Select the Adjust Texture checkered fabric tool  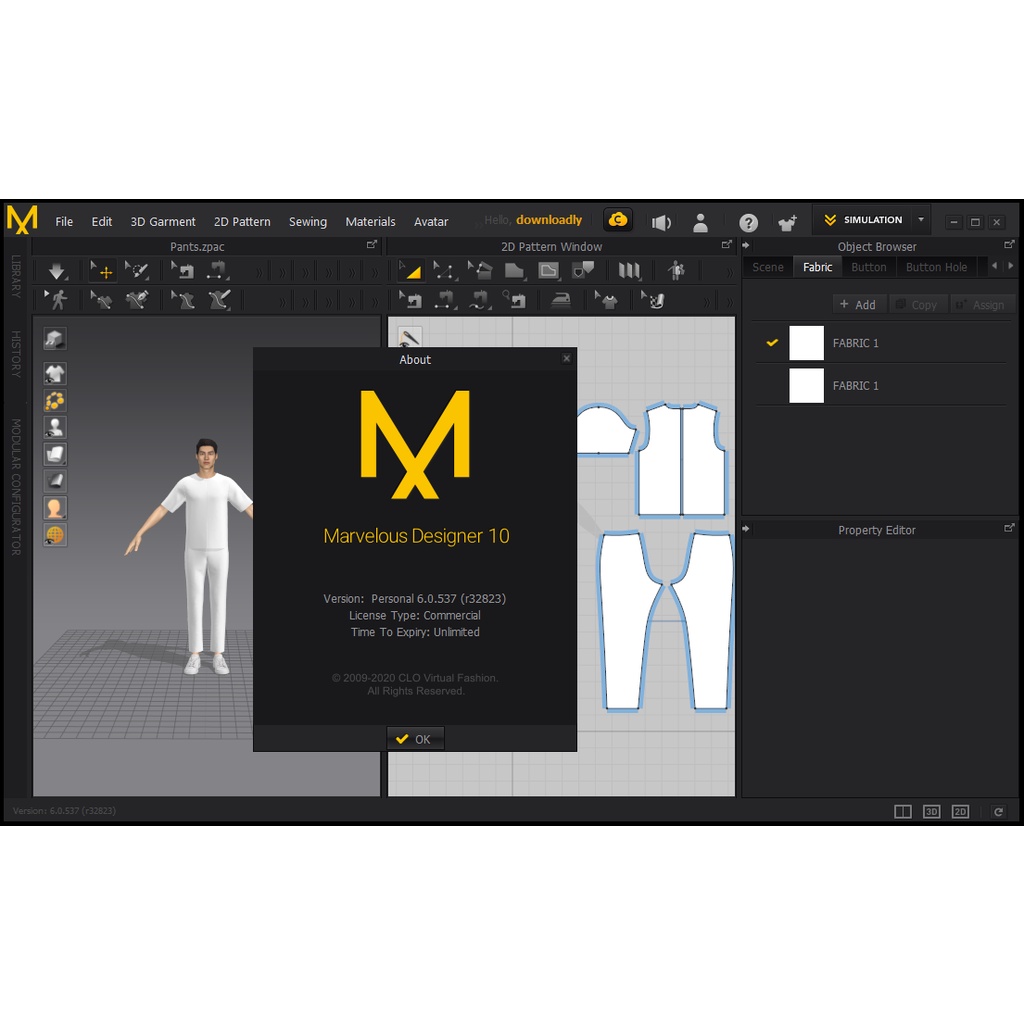pyautogui.click(x=653, y=300)
